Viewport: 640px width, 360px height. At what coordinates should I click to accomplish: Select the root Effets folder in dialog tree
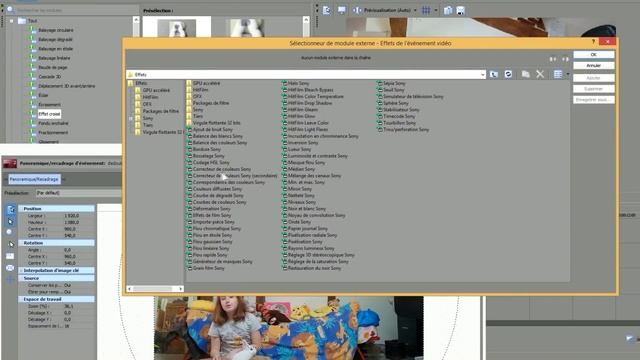click(x=141, y=83)
